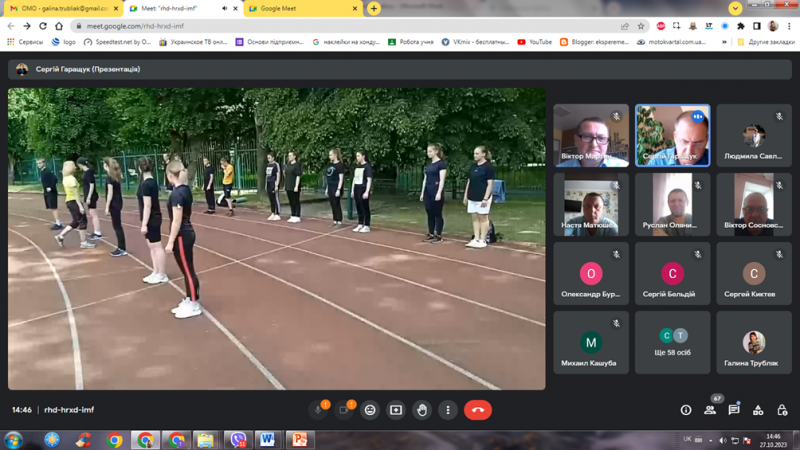
Task: Select Руслан Оляни... participant tile
Action: tap(672, 204)
